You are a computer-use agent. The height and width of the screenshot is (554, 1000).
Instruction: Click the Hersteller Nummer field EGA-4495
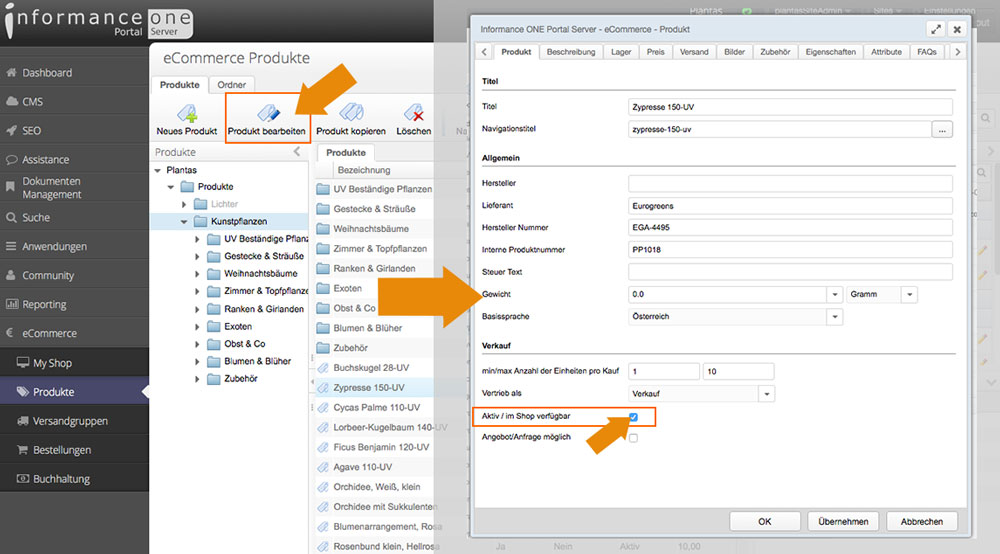pos(790,228)
